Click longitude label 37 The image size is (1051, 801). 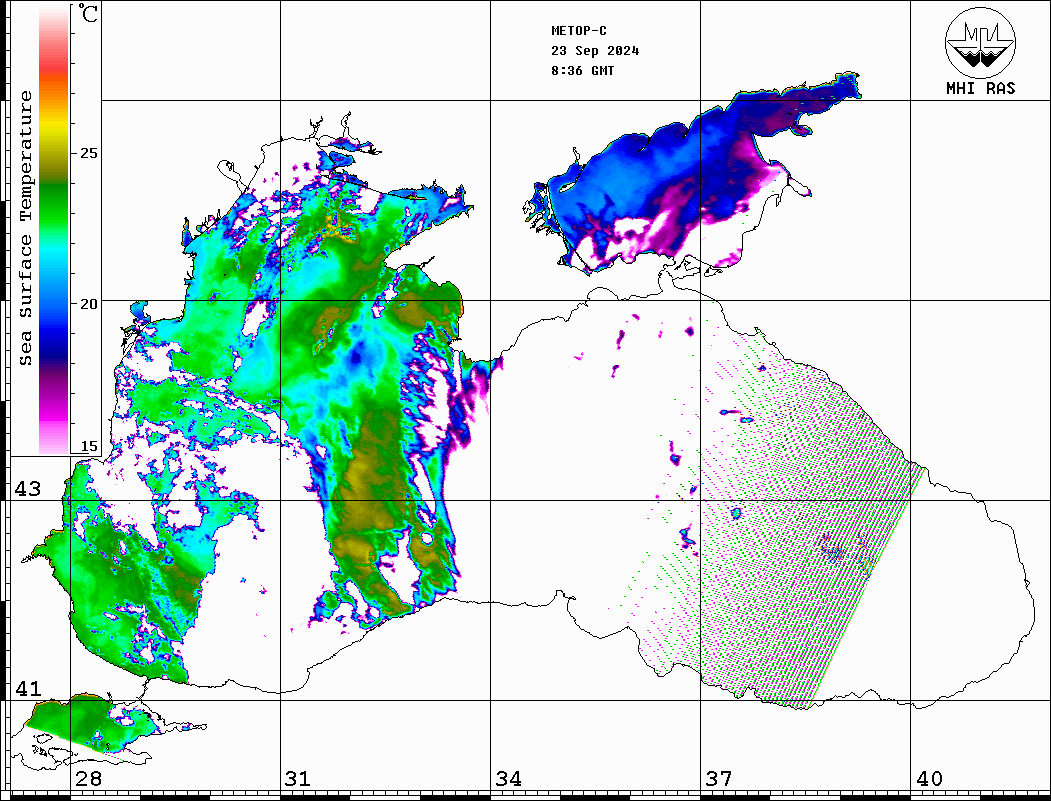(719, 779)
